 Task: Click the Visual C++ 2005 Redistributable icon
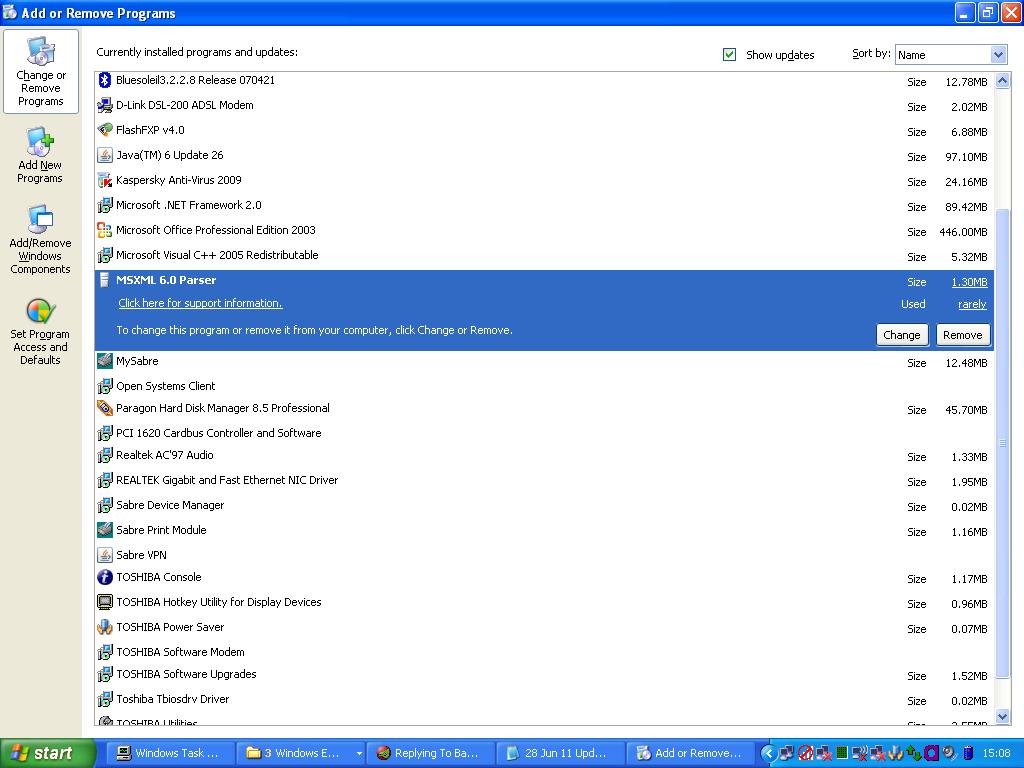point(104,255)
